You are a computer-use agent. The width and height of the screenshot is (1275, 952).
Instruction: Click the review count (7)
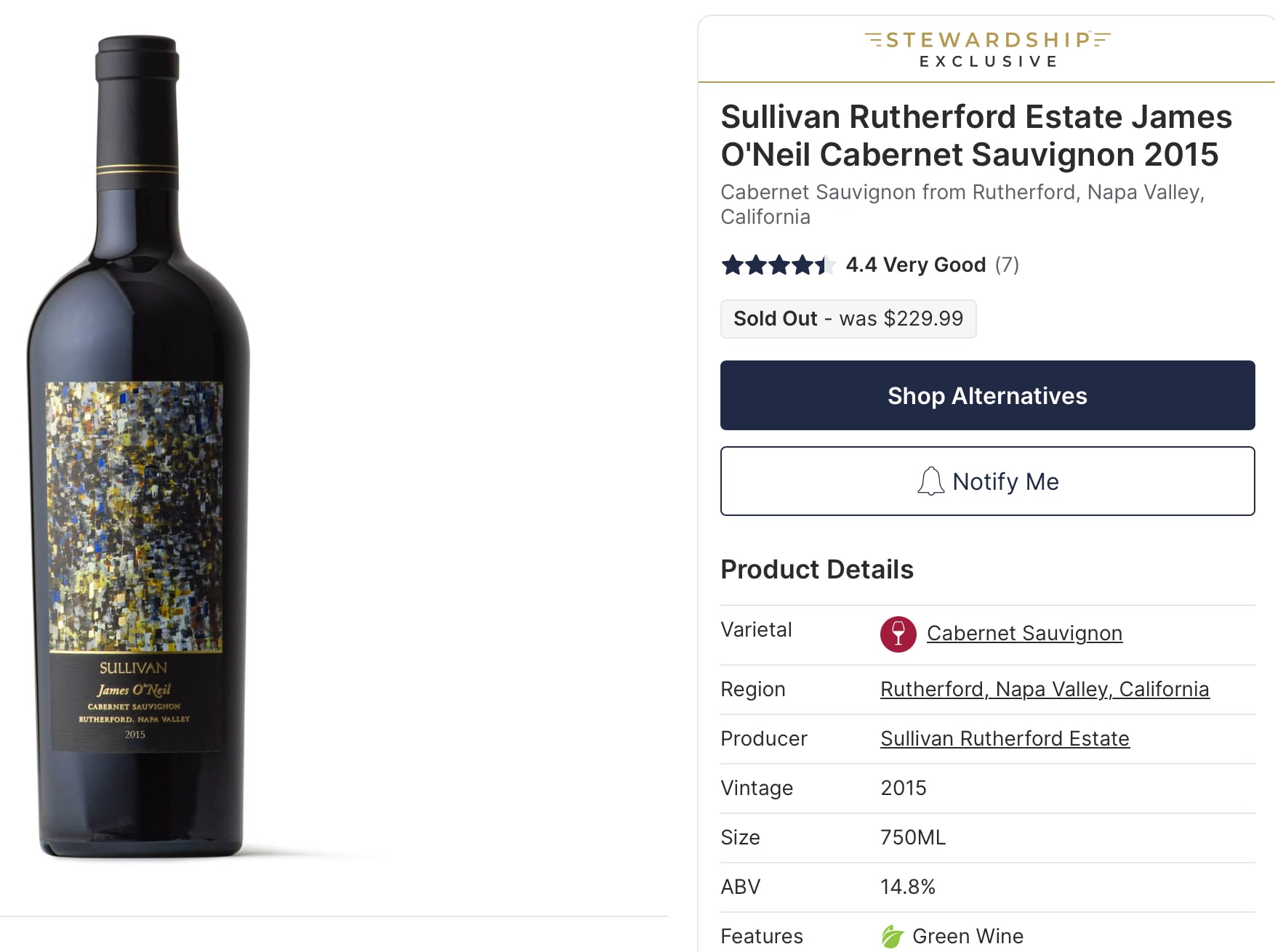pos(1007,265)
